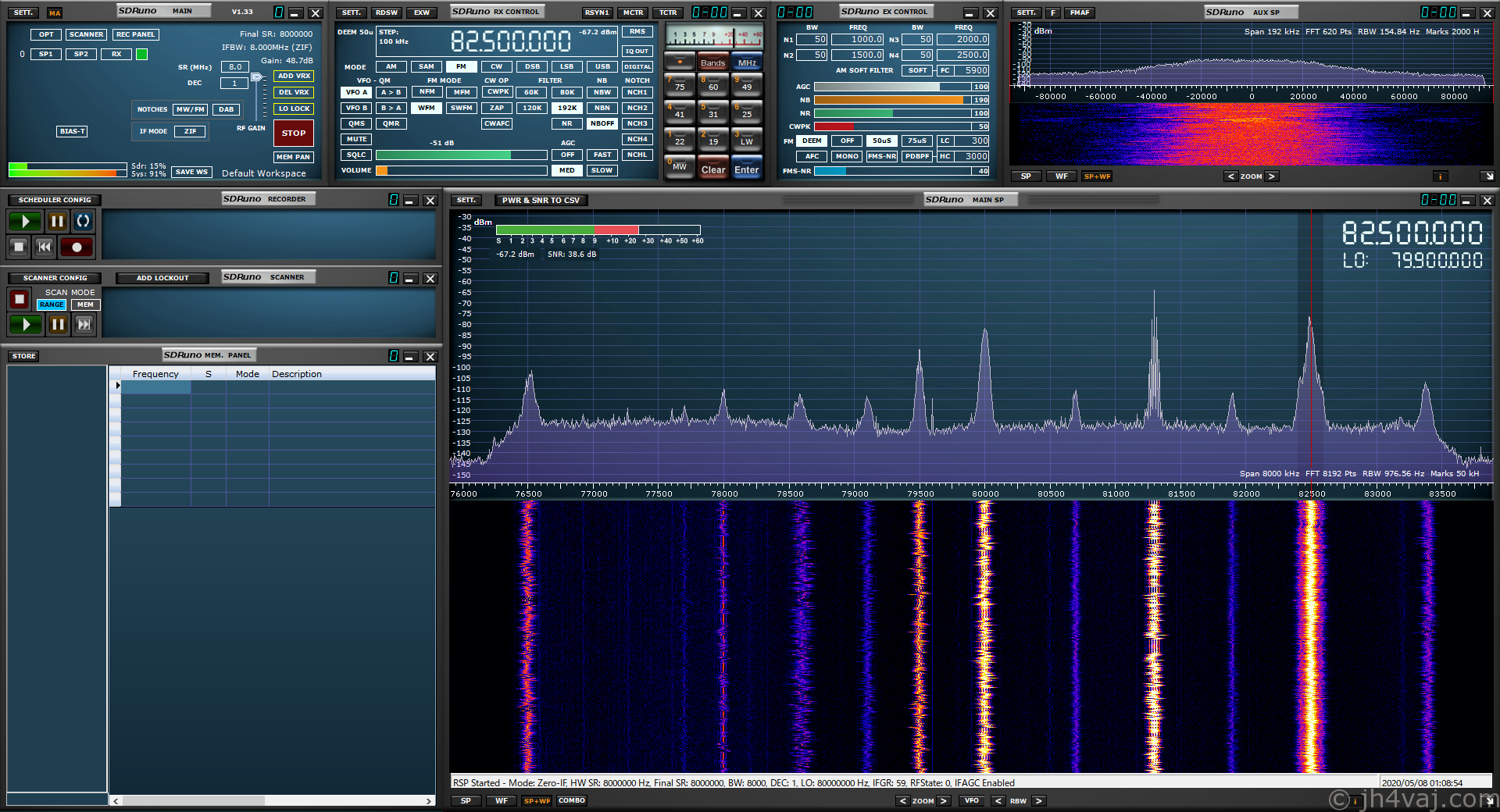Image resolution: width=1500 pixels, height=812 pixels.
Task: Select first memory row marker arrow
Action: pyautogui.click(x=117, y=386)
